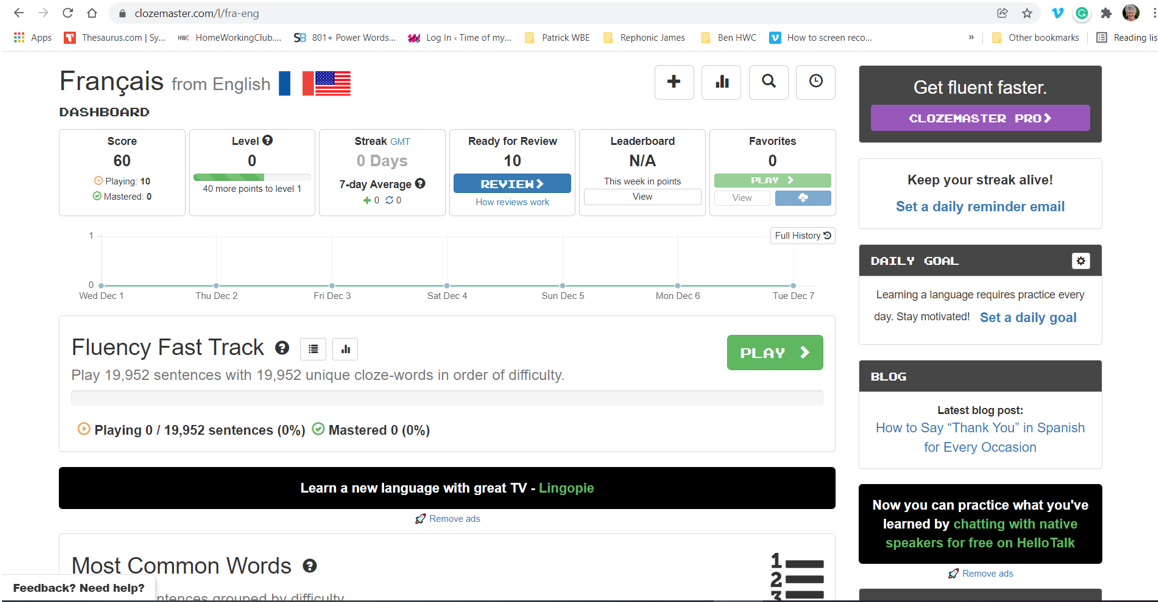Open the How reviews work link
The image size is (1158, 602).
point(512,202)
